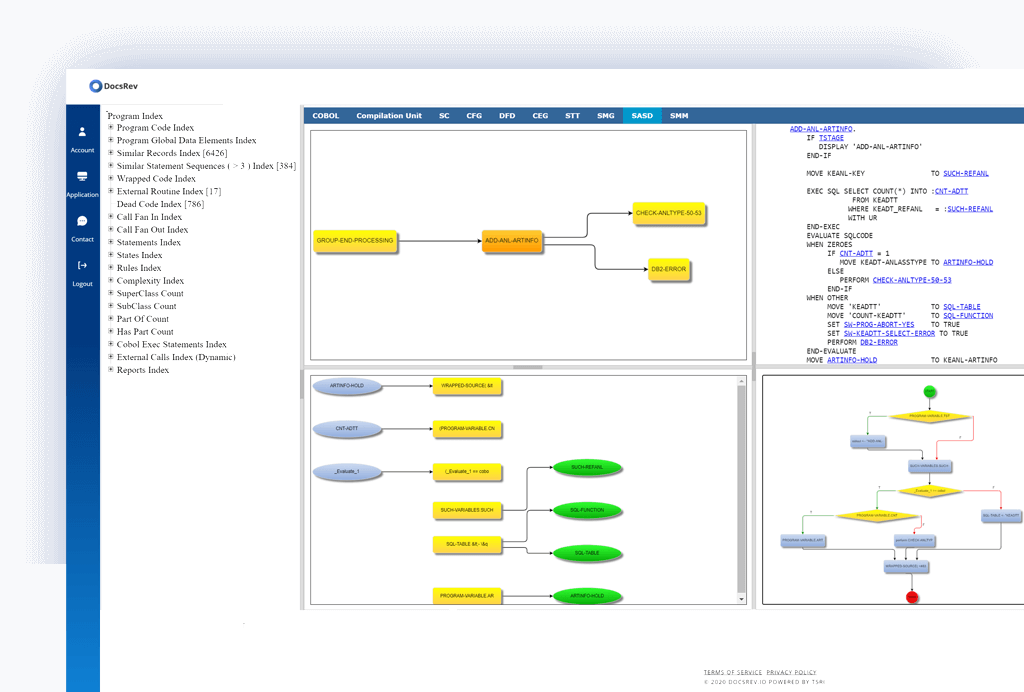The image size is (1024, 692).
Task: Select the SASD tab
Action: (x=642, y=116)
